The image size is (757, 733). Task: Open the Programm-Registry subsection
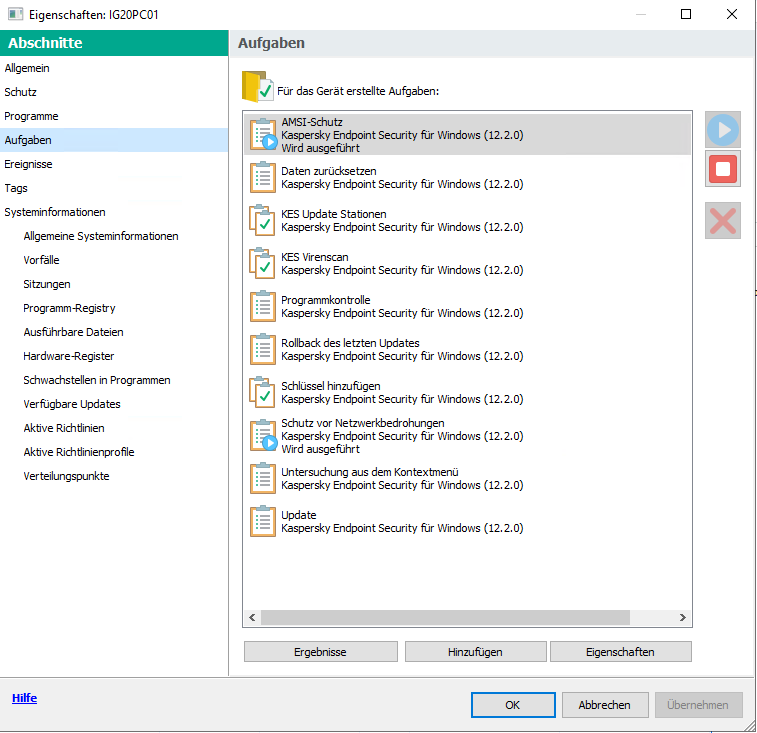[70, 308]
